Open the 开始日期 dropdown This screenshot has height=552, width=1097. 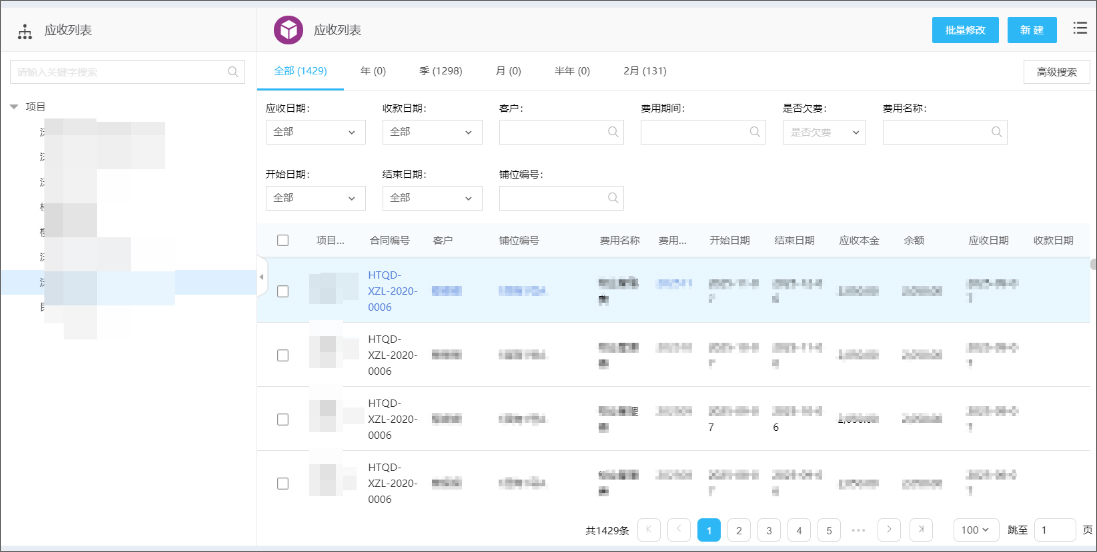coord(316,198)
